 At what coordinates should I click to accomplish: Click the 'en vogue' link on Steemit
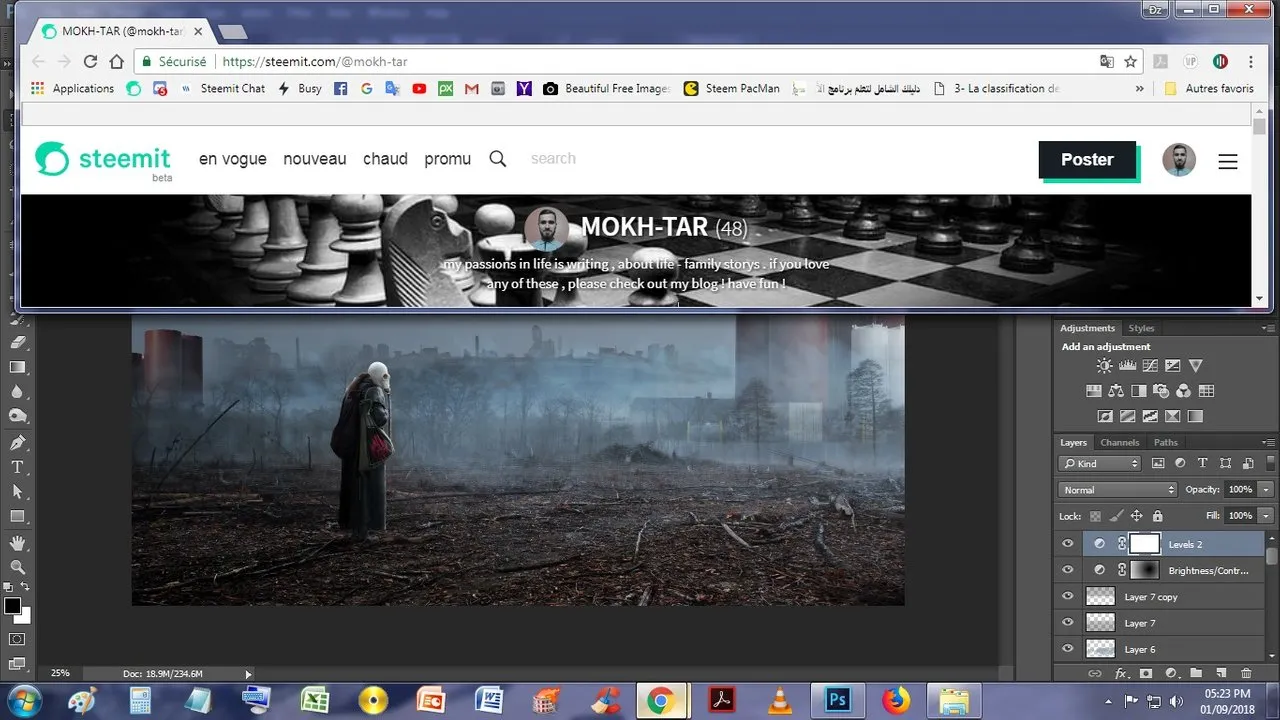(x=233, y=159)
